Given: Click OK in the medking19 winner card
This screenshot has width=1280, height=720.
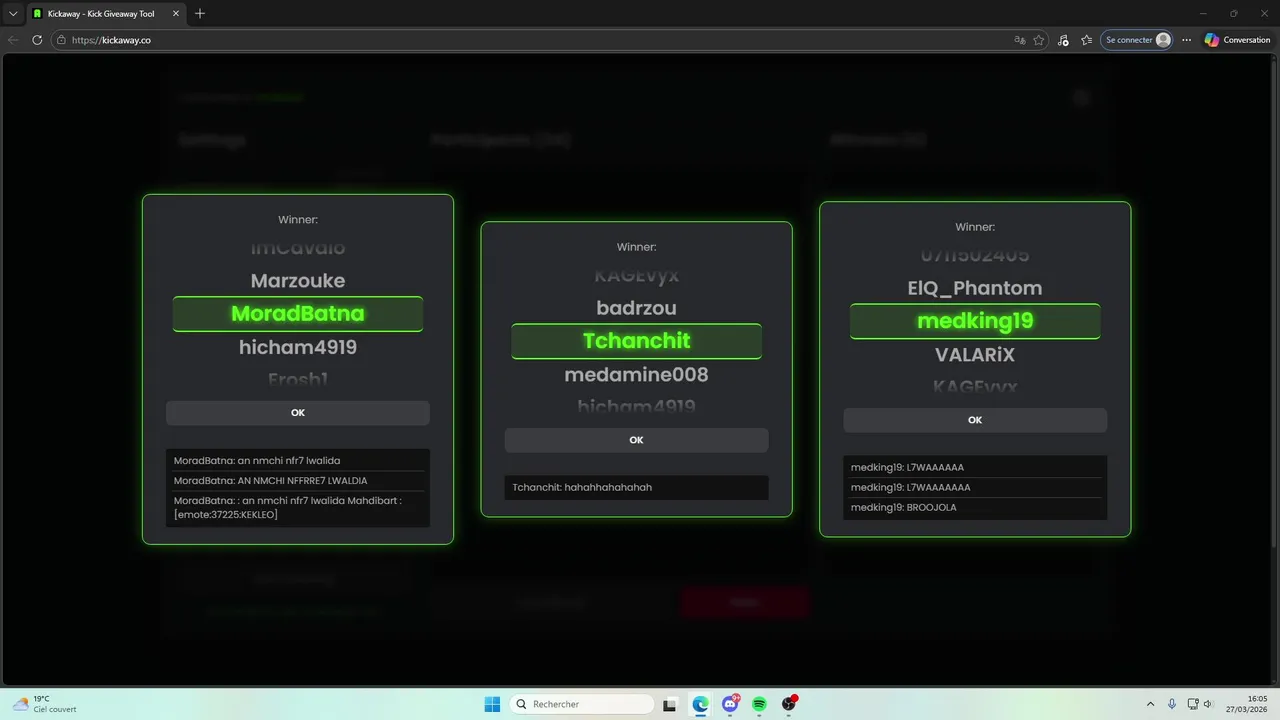Looking at the screenshot, I should click(975, 420).
